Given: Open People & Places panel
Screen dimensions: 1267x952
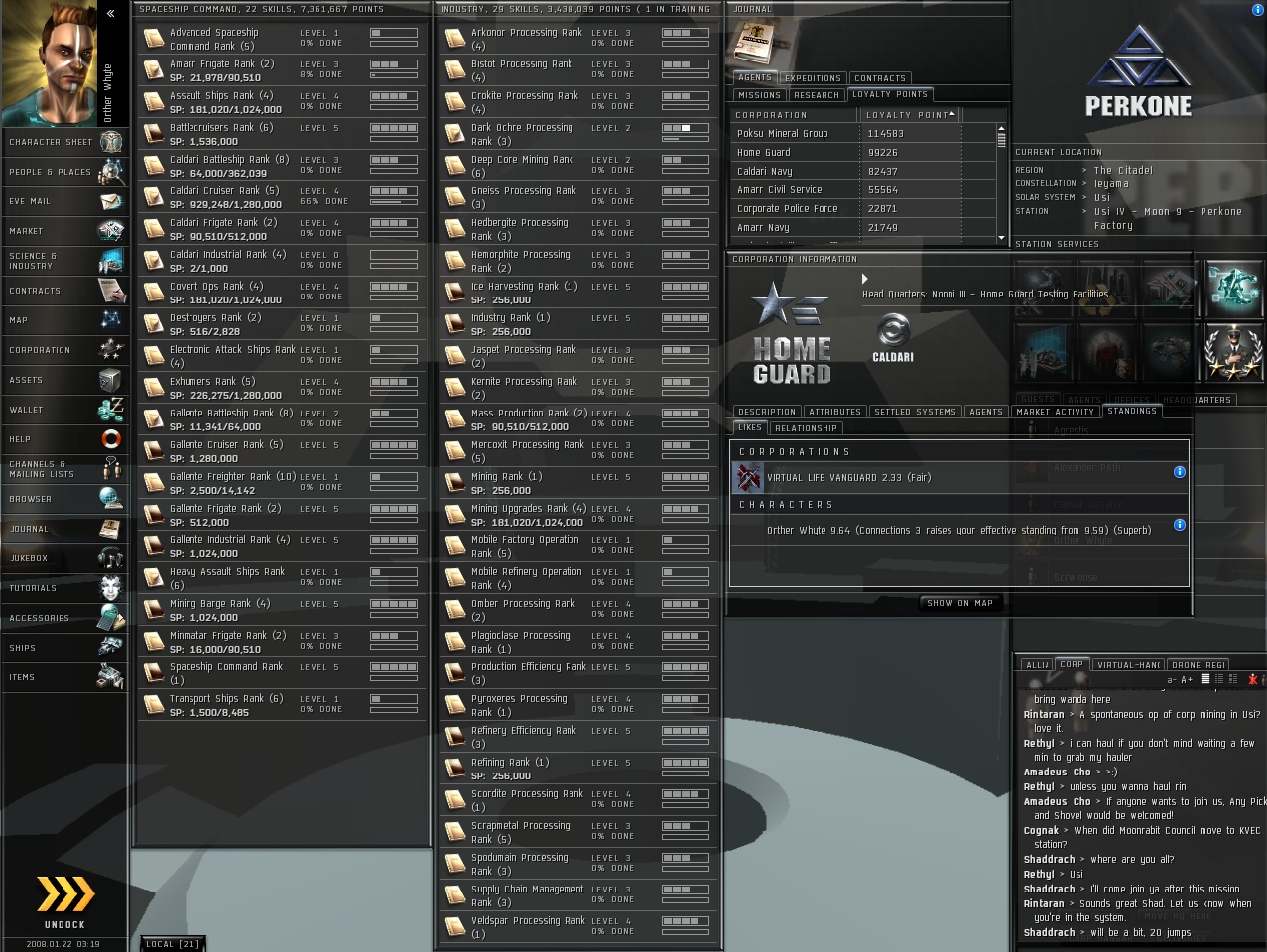Looking at the screenshot, I should [64, 172].
